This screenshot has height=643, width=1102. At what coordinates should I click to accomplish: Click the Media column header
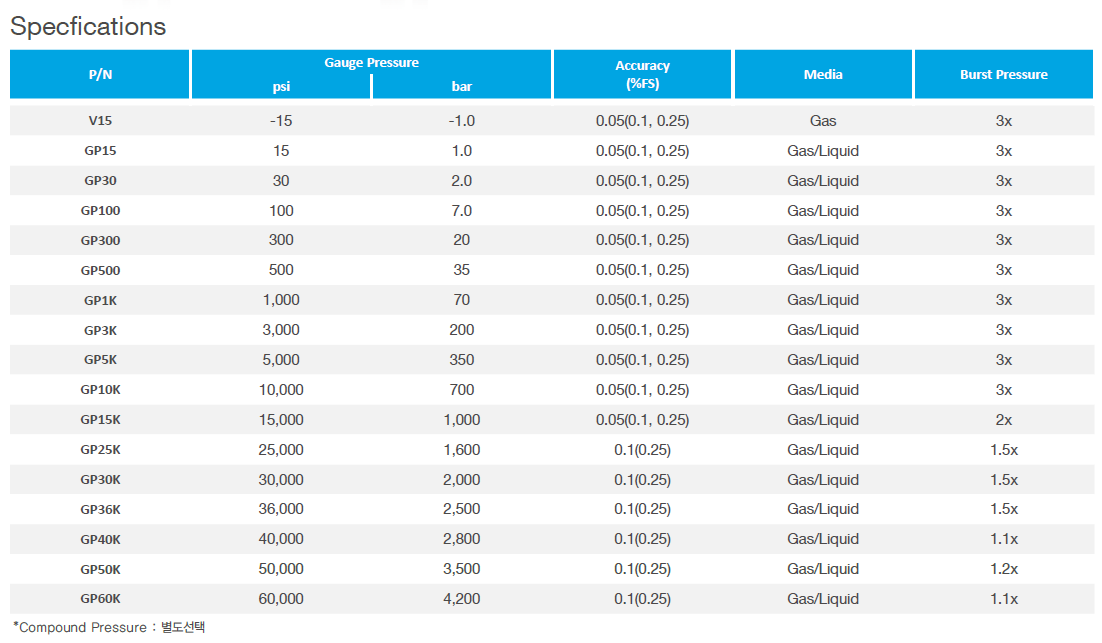tap(823, 74)
